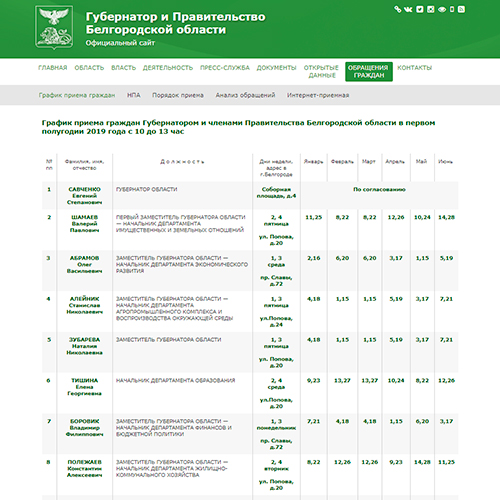This screenshot has width=500, height=500.
Task: Open the RSS feed icon
Action: pyautogui.click(x=461, y=9)
